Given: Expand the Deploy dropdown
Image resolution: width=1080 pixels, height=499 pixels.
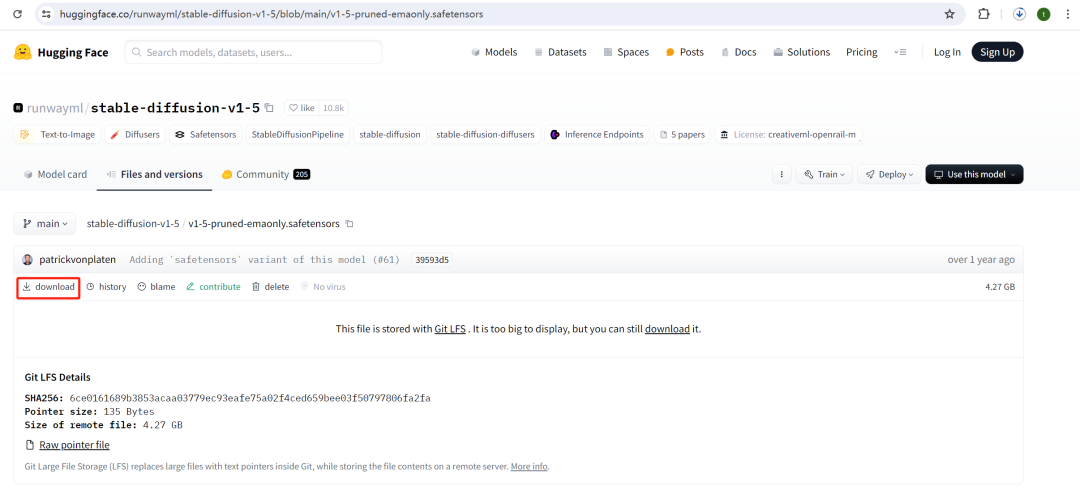Looking at the screenshot, I should [x=889, y=174].
